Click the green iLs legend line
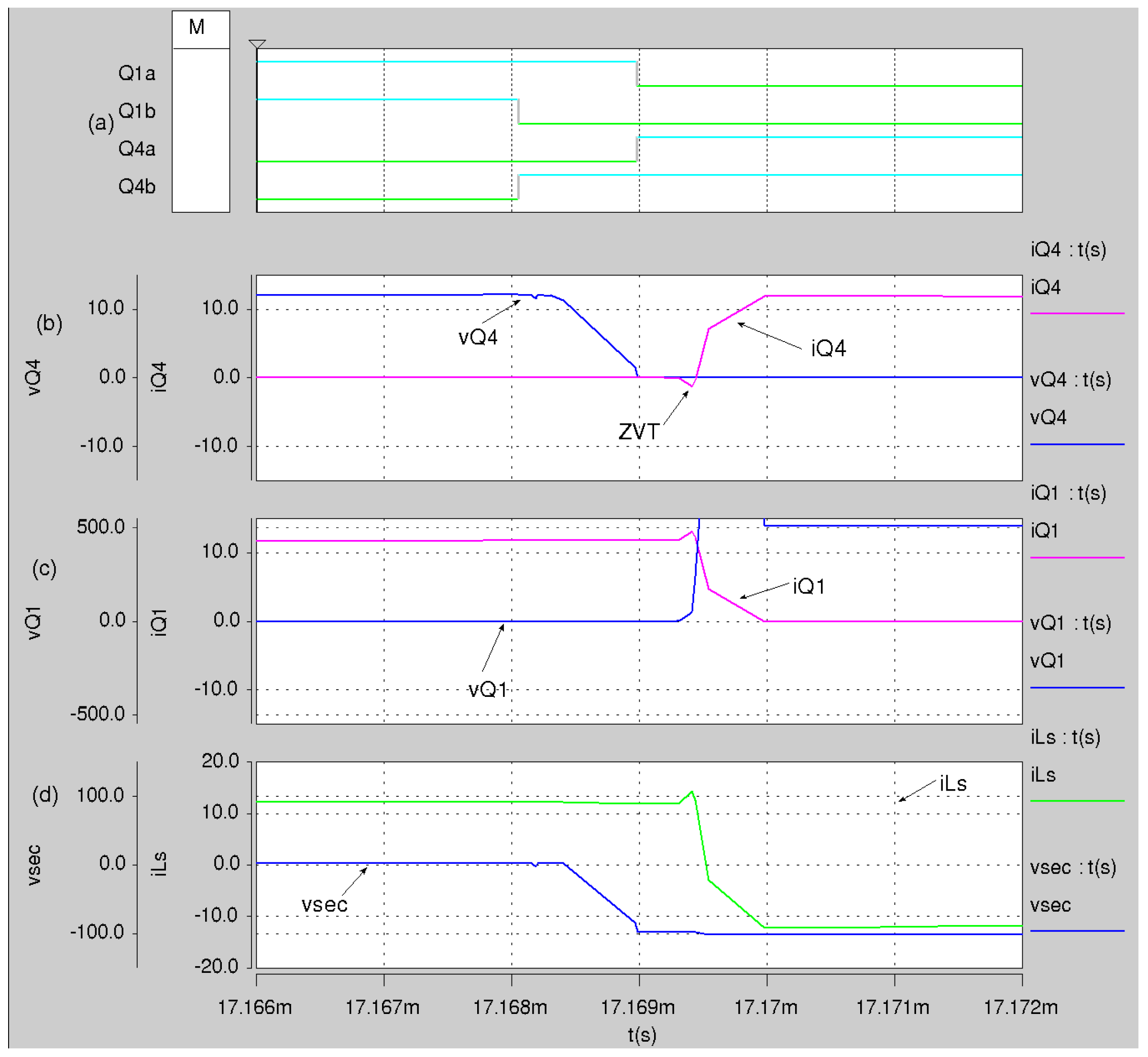 click(1077, 801)
